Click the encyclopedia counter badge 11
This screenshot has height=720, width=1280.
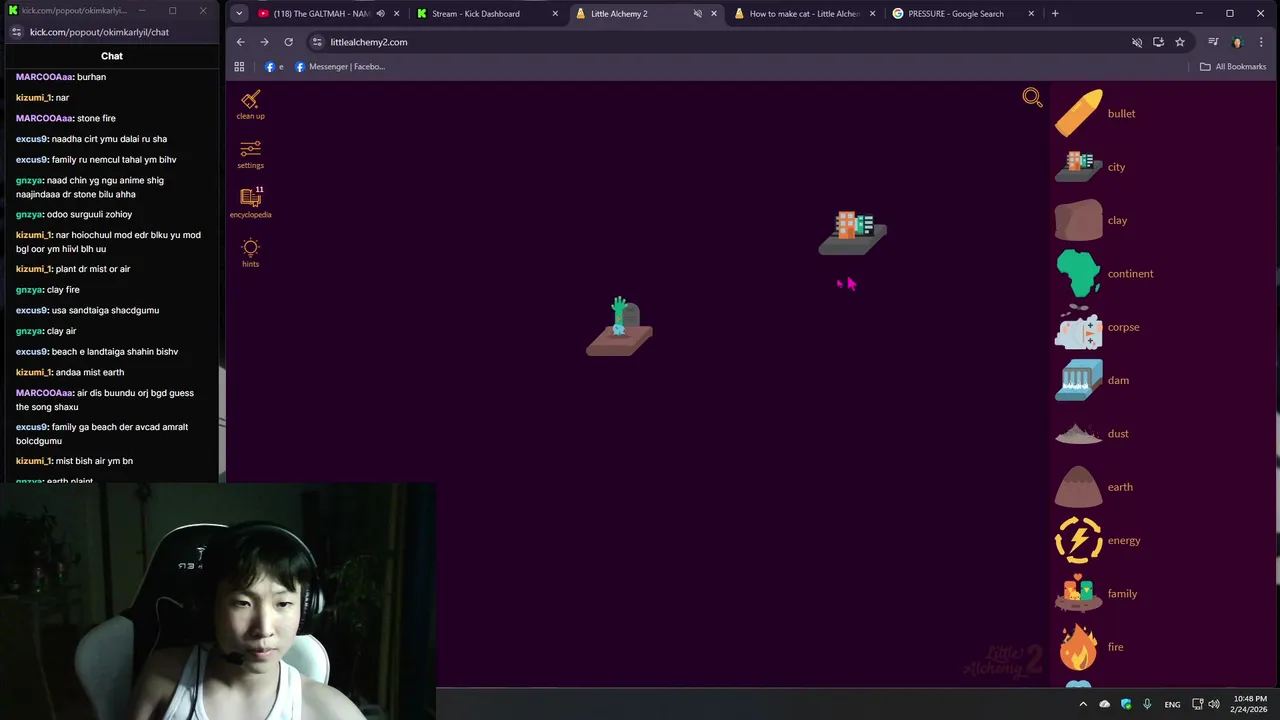coord(259,189)
